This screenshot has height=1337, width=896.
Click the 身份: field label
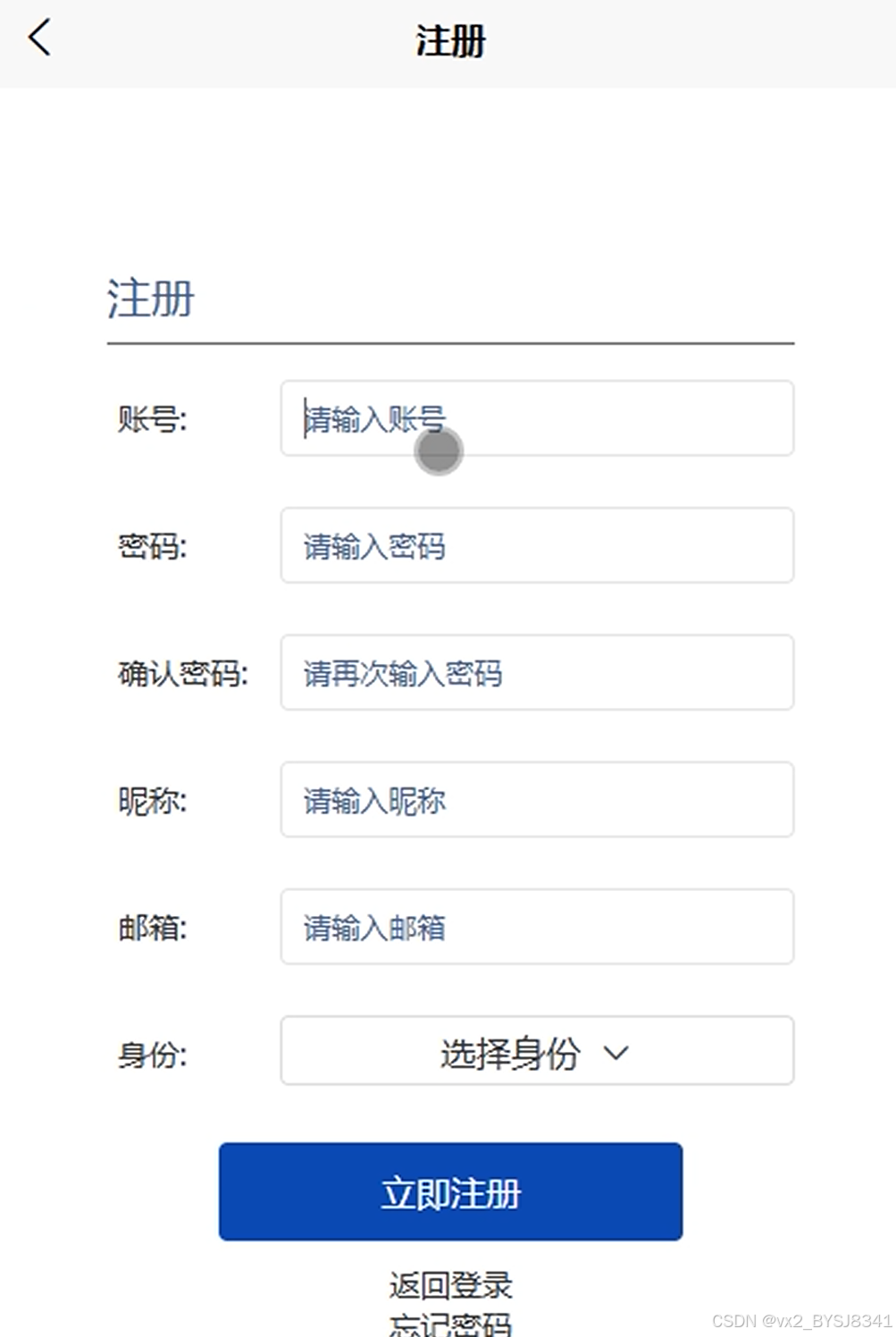(x=152, y=1055)
